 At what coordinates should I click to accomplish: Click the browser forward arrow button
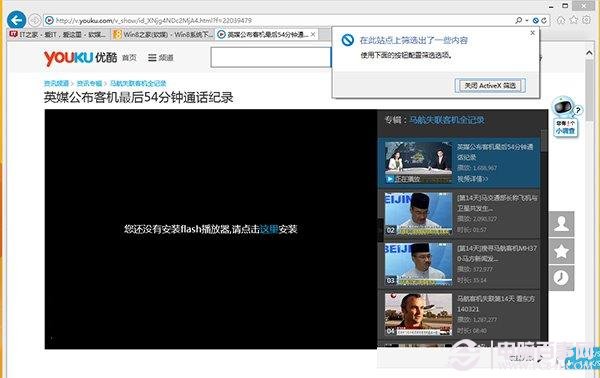click(35, 20)
